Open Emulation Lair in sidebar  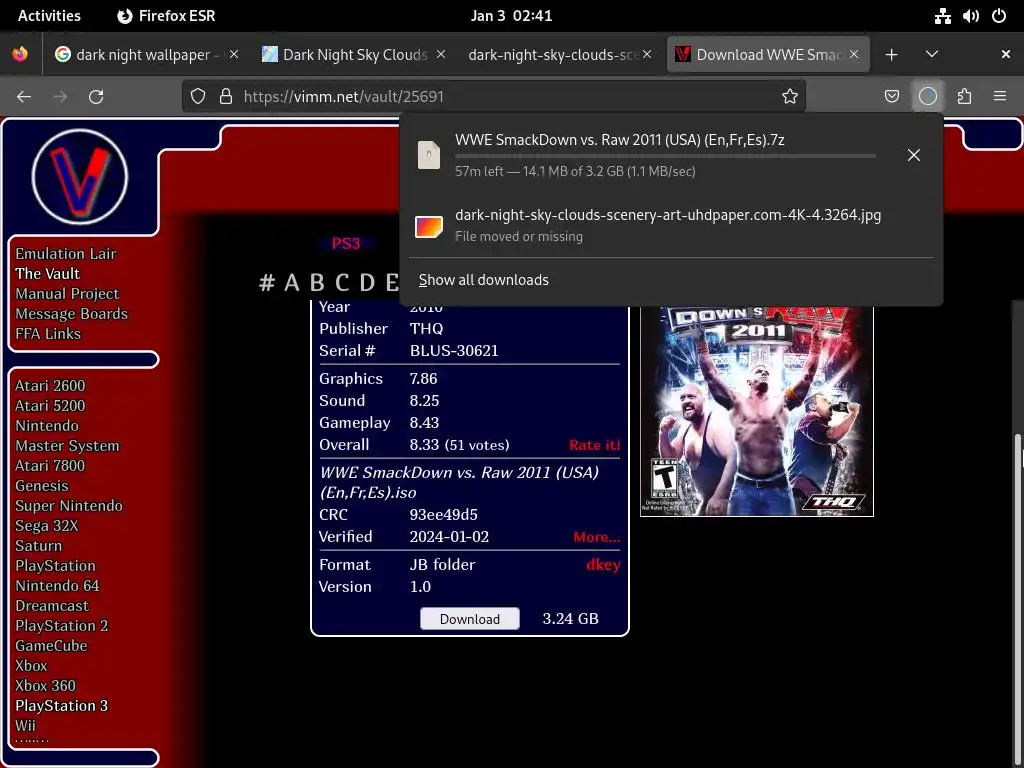point(66,253)
